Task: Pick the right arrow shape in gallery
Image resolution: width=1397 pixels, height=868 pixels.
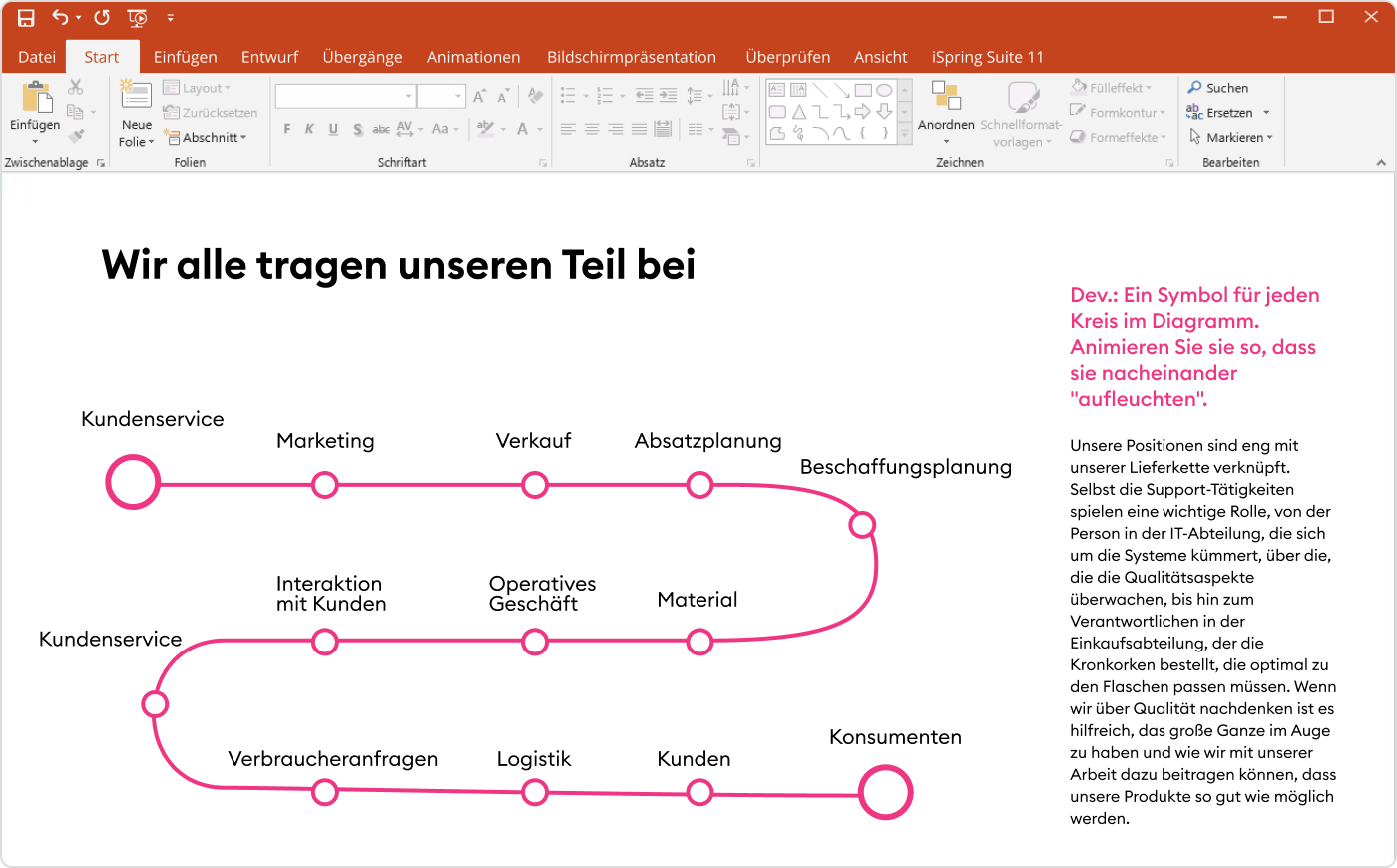Action: [x=863, y=112]
